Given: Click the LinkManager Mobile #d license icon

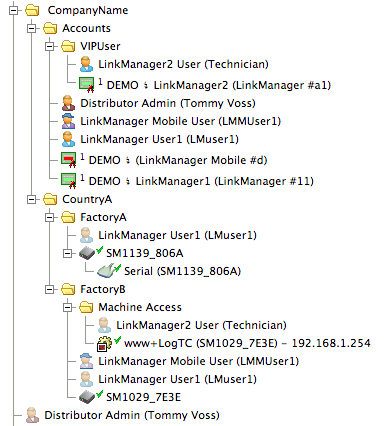Looking at the screenshot, I should pos(69,159).
